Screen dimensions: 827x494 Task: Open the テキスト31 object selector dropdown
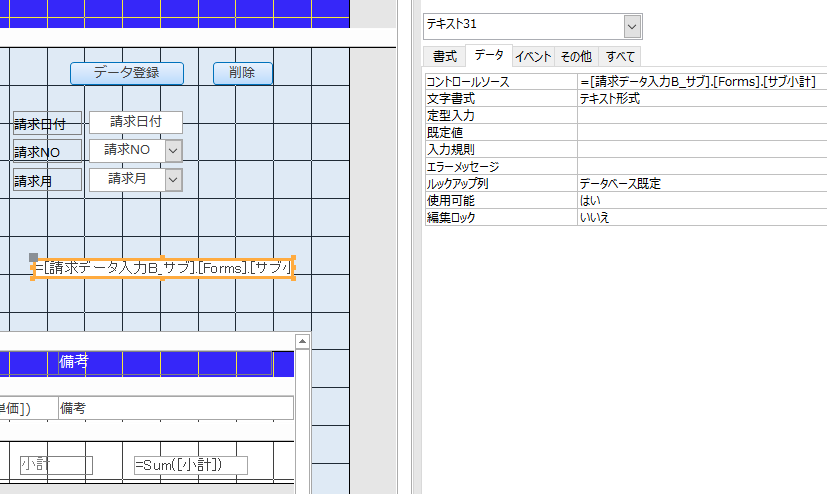click(x=632, y=26)
